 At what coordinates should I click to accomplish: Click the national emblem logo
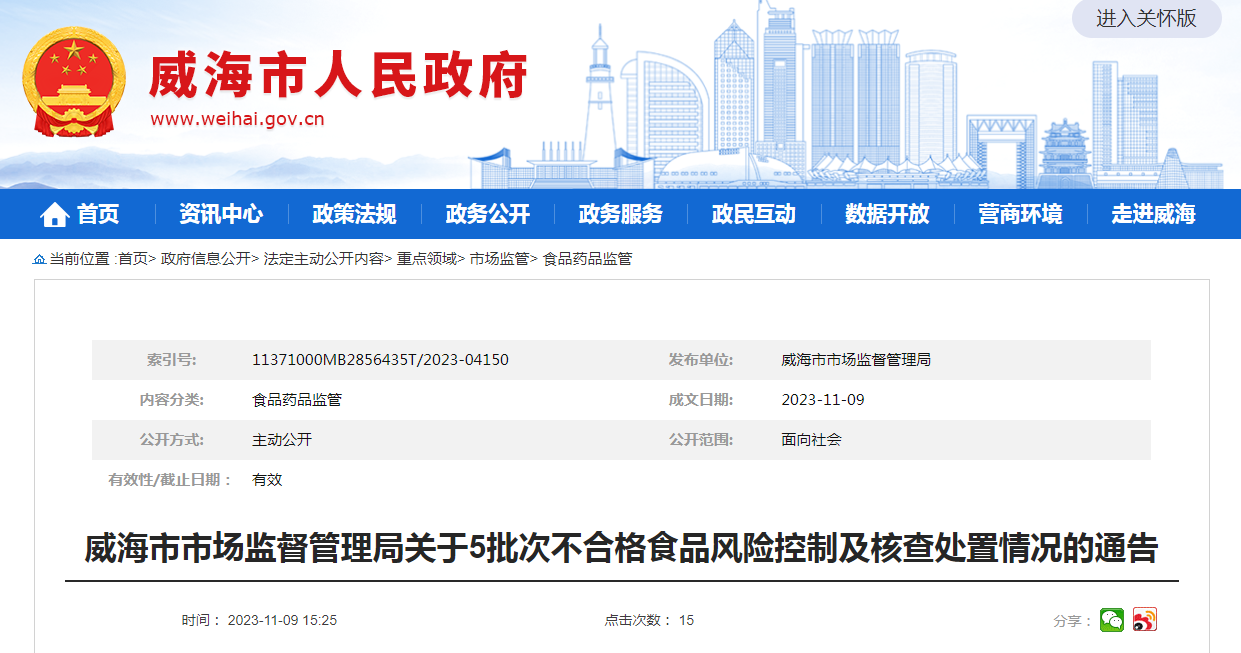[x=74, y=82]
